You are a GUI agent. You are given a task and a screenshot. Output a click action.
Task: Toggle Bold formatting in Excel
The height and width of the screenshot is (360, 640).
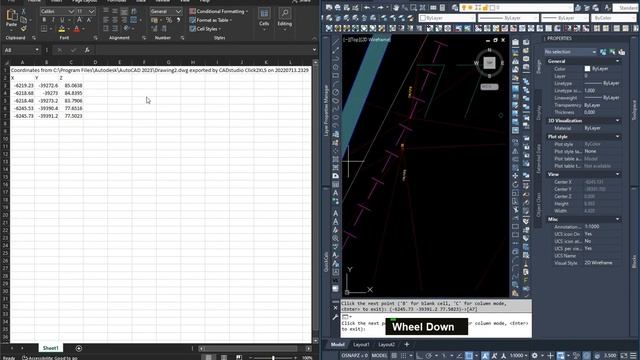tap(44, 20)
